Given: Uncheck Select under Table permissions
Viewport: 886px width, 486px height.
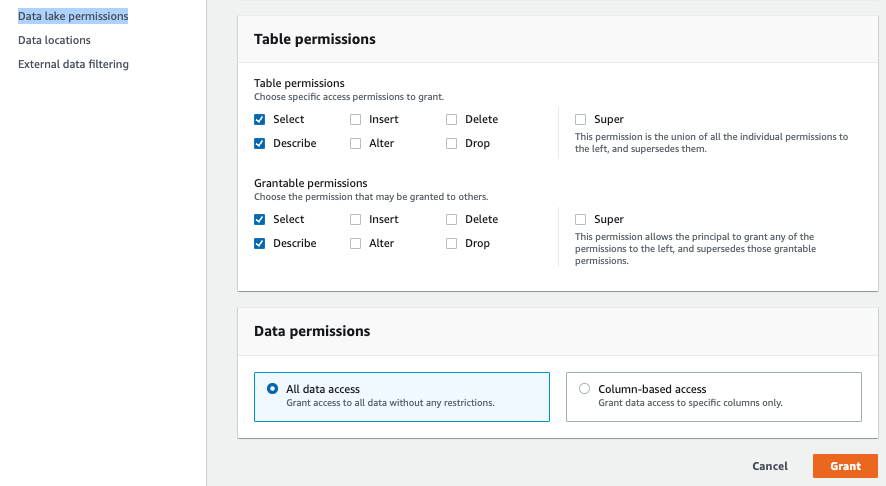Looking at the screenshot, I should coord(260,119).
